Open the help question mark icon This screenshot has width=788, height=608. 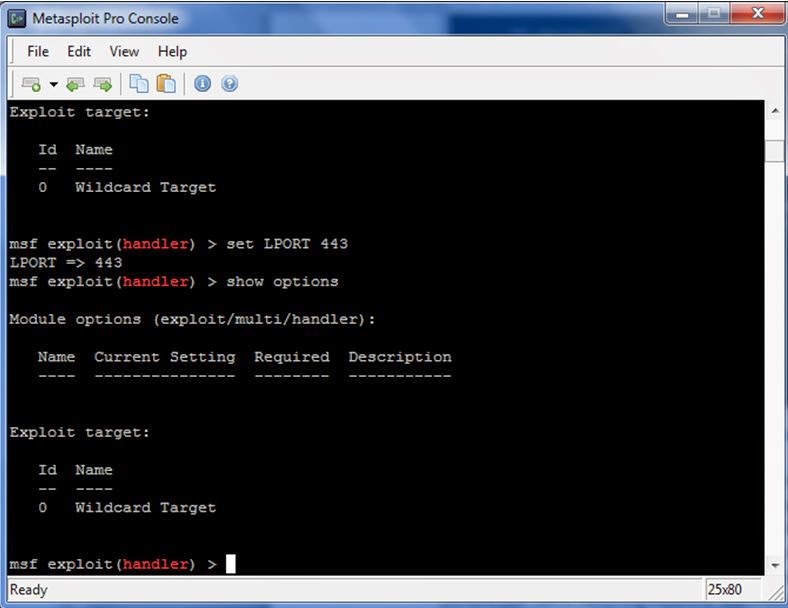tap(230, 83)
